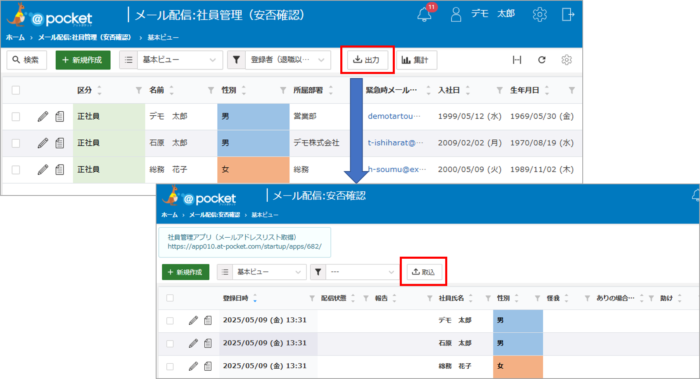Expand the lower filter dropdown showing ---
The height and width of the screenshot is (379, 700).
tap(361, 272)
